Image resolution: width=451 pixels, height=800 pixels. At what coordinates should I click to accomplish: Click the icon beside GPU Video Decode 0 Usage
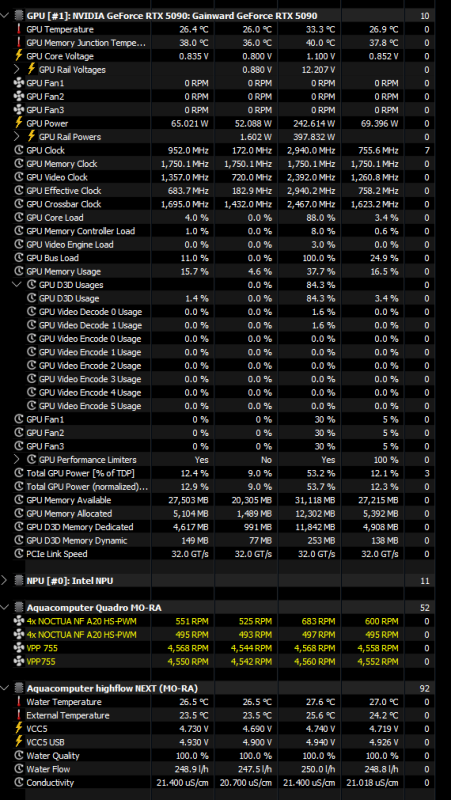point(32,312)
